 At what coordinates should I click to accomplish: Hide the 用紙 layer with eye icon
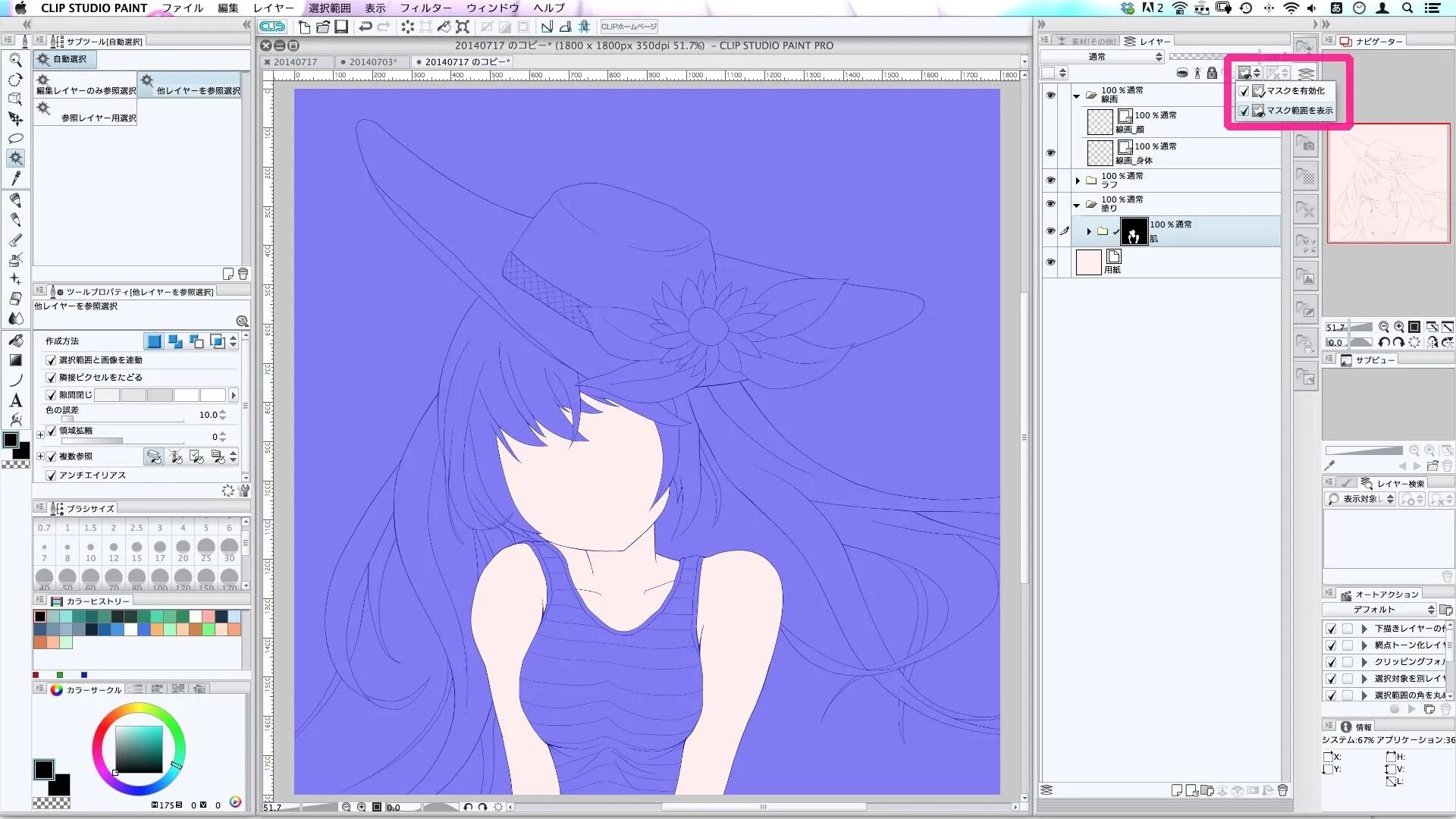coord(1050,262)
